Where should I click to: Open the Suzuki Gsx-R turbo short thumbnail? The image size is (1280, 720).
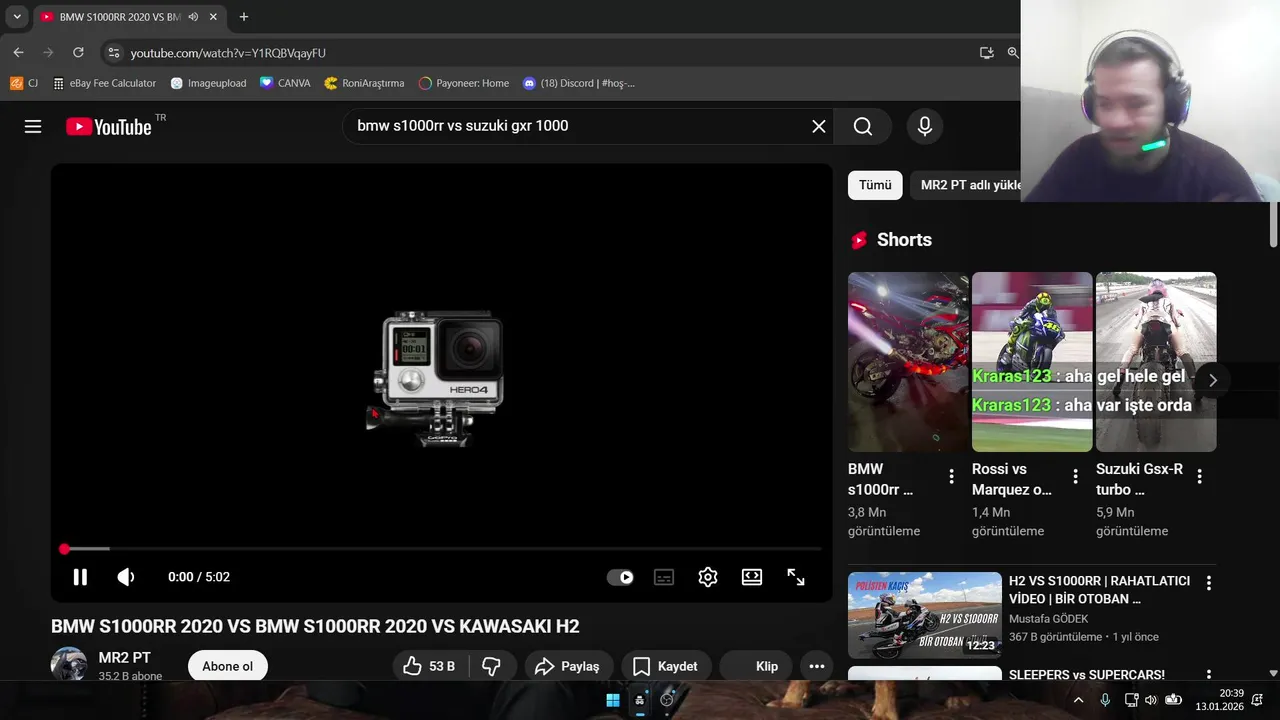click(1156, 362)
